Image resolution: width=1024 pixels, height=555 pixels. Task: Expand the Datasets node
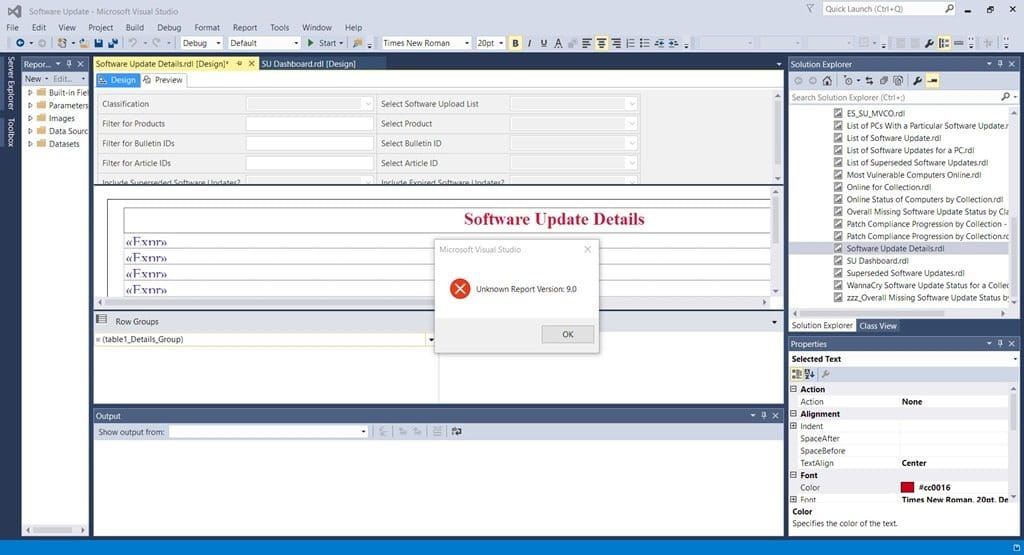point(30,144)
